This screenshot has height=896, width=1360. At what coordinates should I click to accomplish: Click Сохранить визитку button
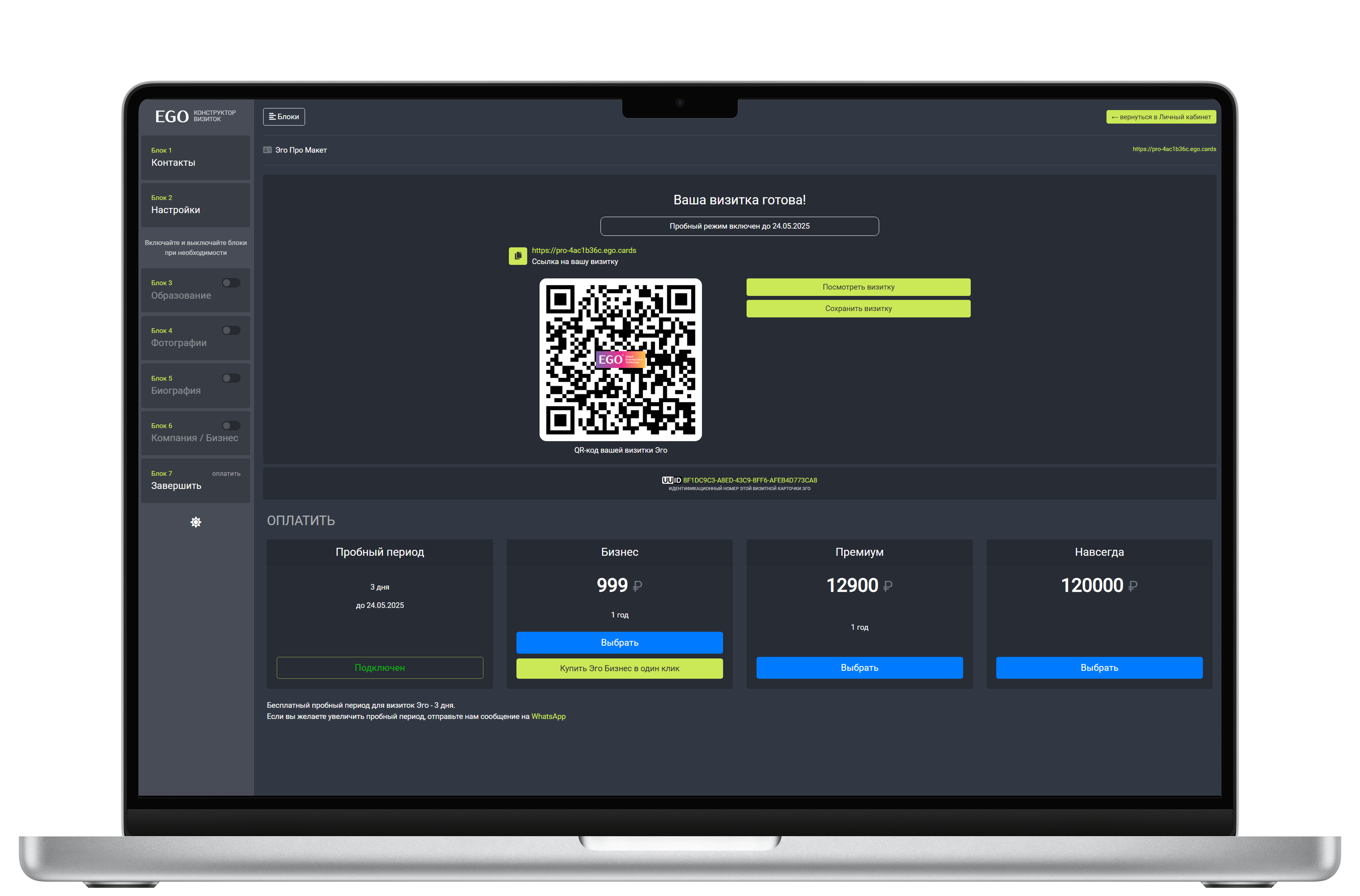coord(858,309)
